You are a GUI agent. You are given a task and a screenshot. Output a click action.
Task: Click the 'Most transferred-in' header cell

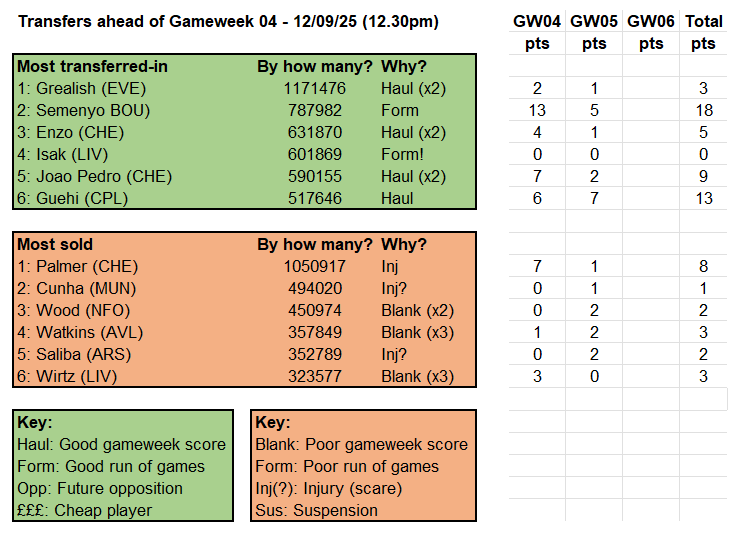pos(91,67)
